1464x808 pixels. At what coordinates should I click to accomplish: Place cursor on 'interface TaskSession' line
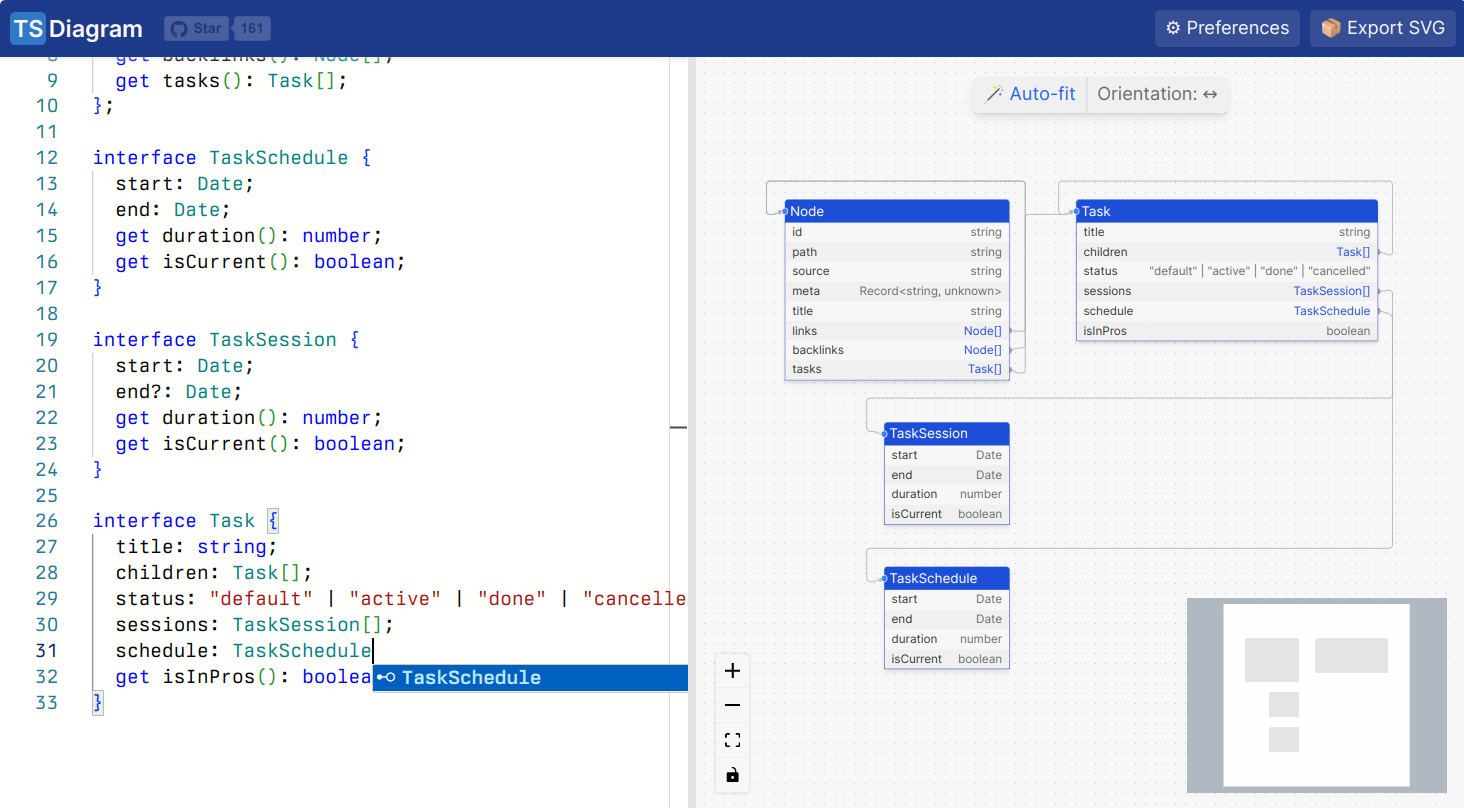pos(226,340)
